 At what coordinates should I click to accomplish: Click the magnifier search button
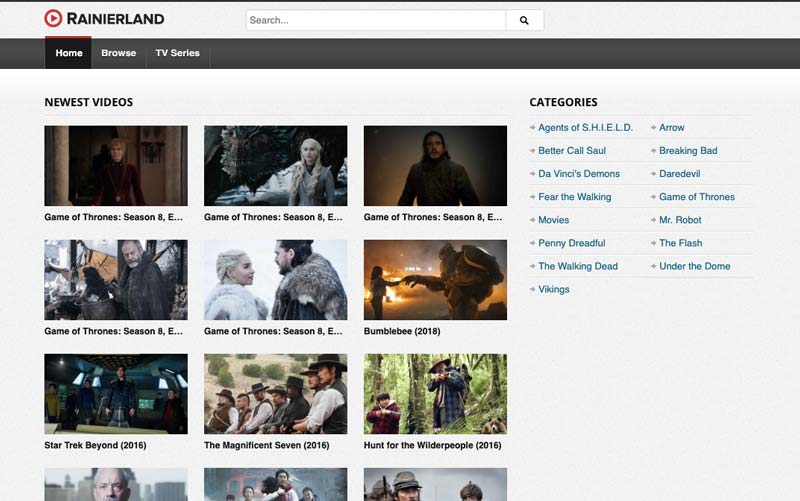(524, 20)
